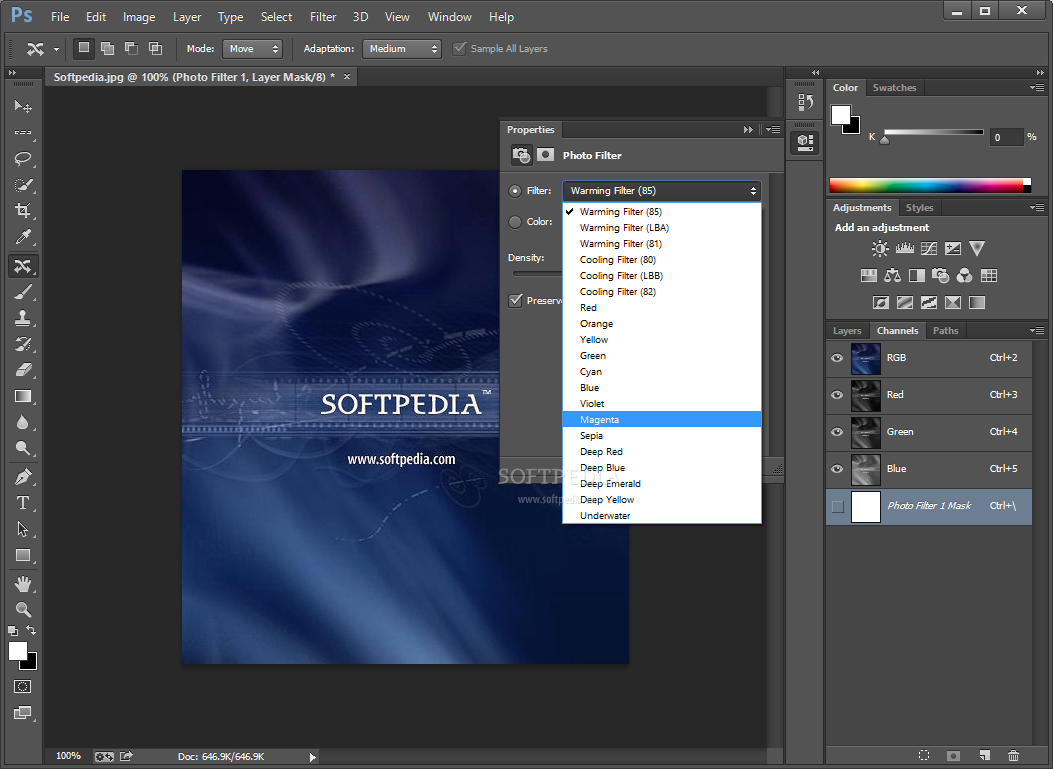Delete current channel trash icon

pos(1013,756)
